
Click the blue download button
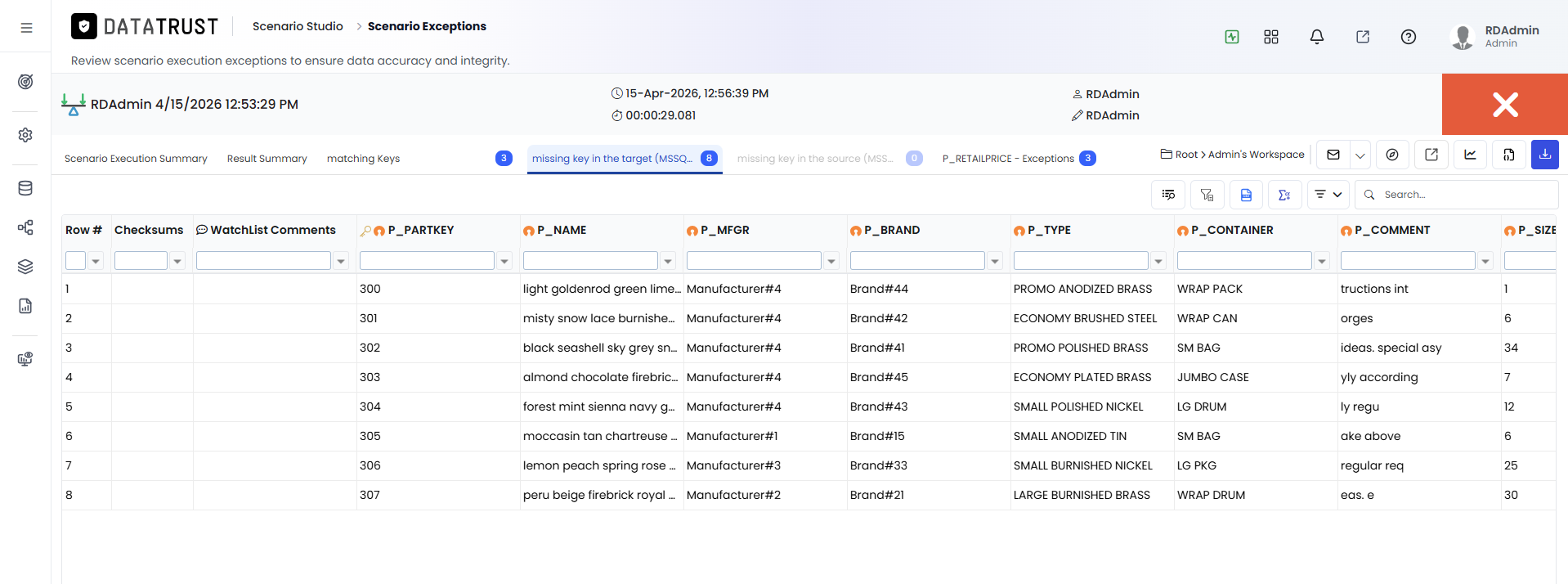pyautogui.click(x=1545, y=155)
